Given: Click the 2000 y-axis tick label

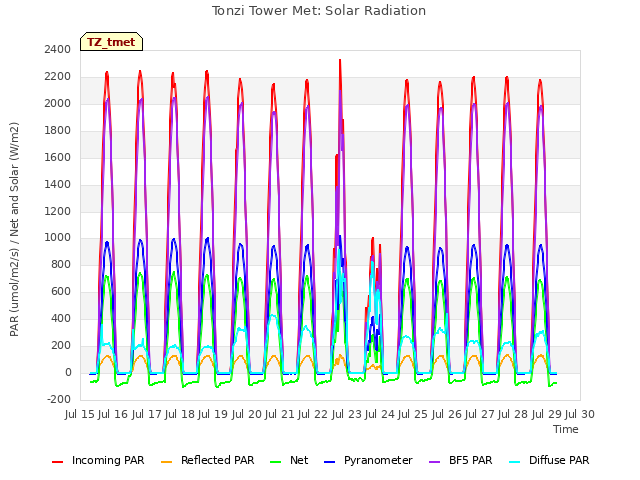Looking at the screenshot, I should [58, 103].
